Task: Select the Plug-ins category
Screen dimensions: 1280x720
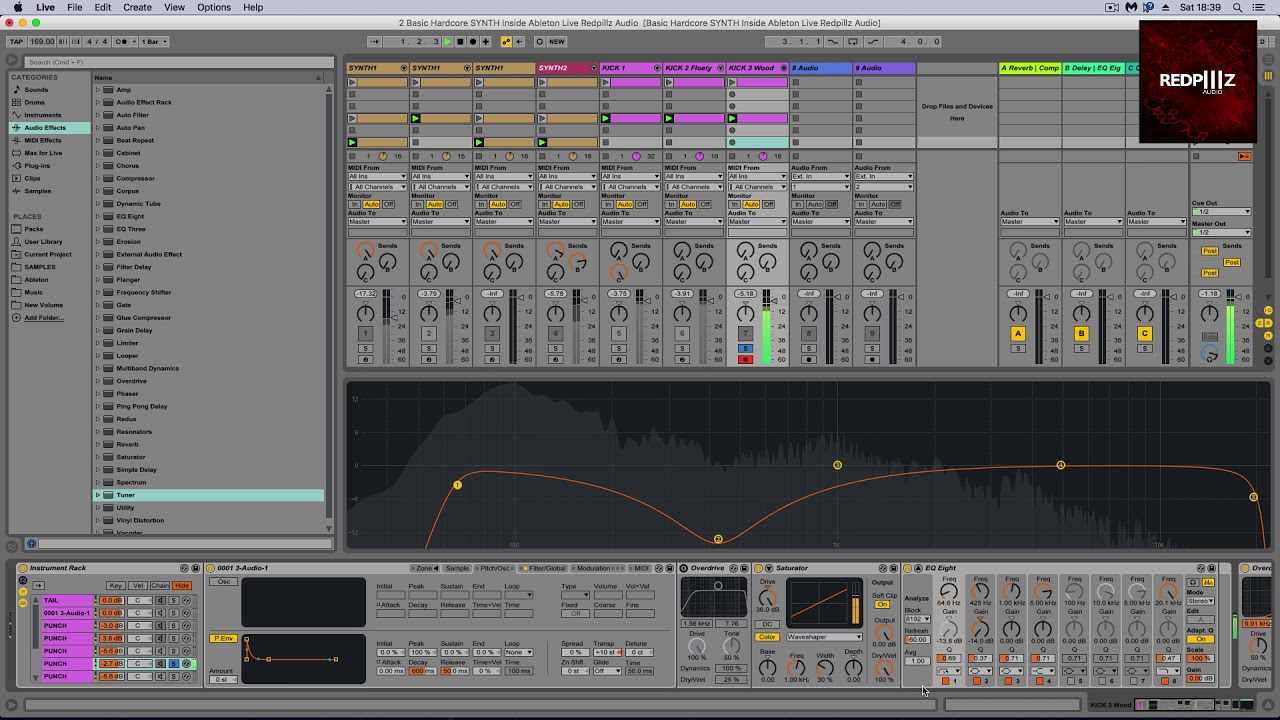Action: 37,165
